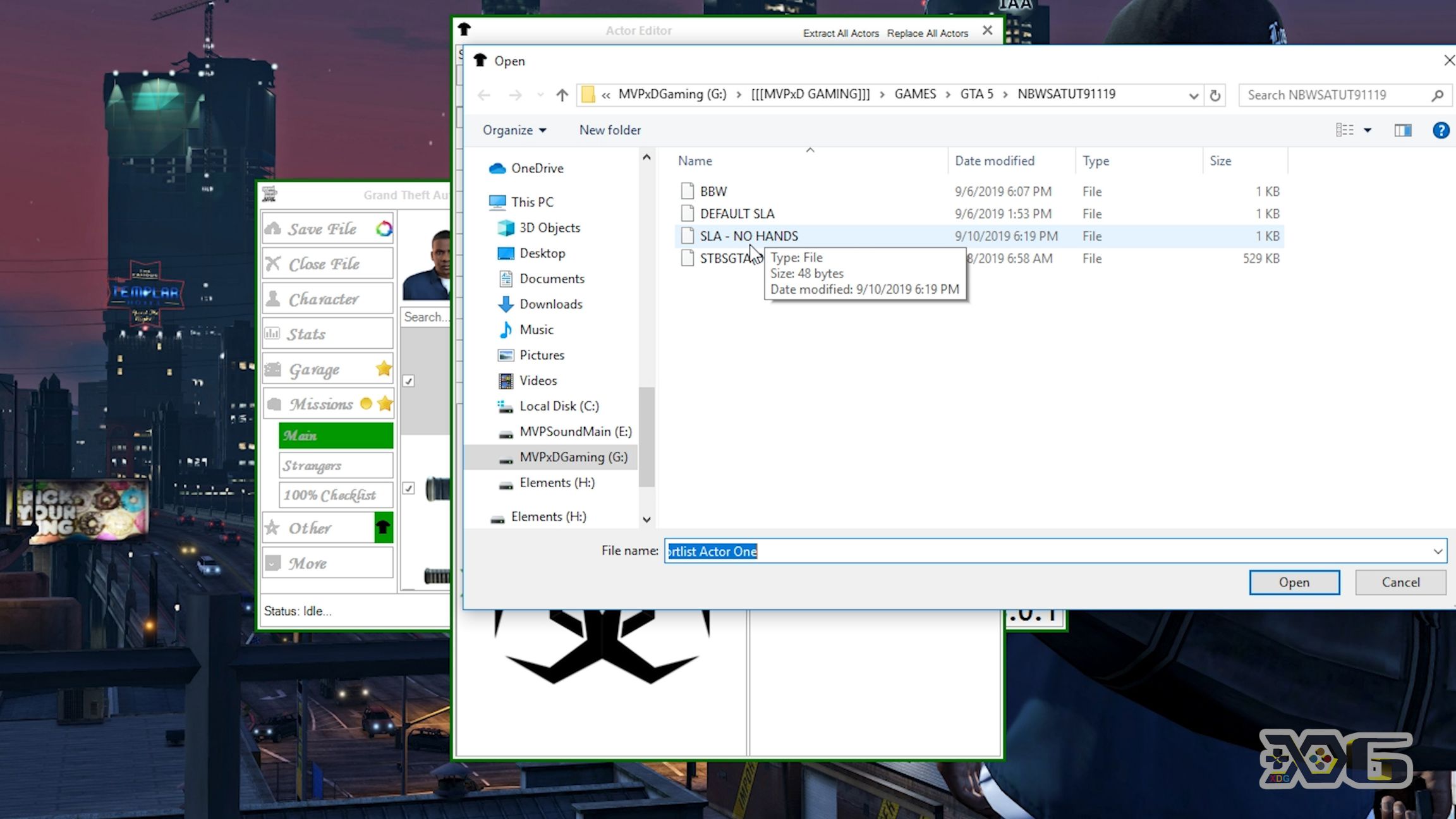Select the SLA - NO HANDS file

coord(979,236)
